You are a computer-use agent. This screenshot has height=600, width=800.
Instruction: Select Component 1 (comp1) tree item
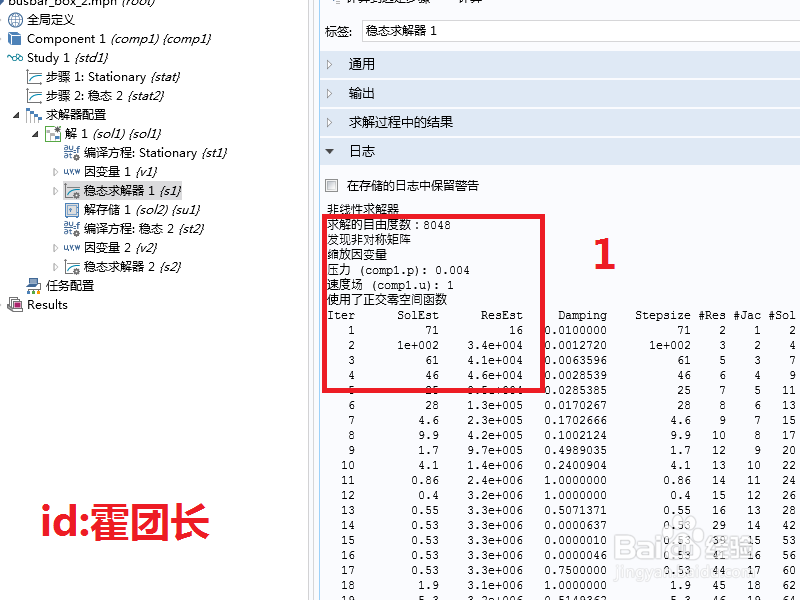click(119, 39)
